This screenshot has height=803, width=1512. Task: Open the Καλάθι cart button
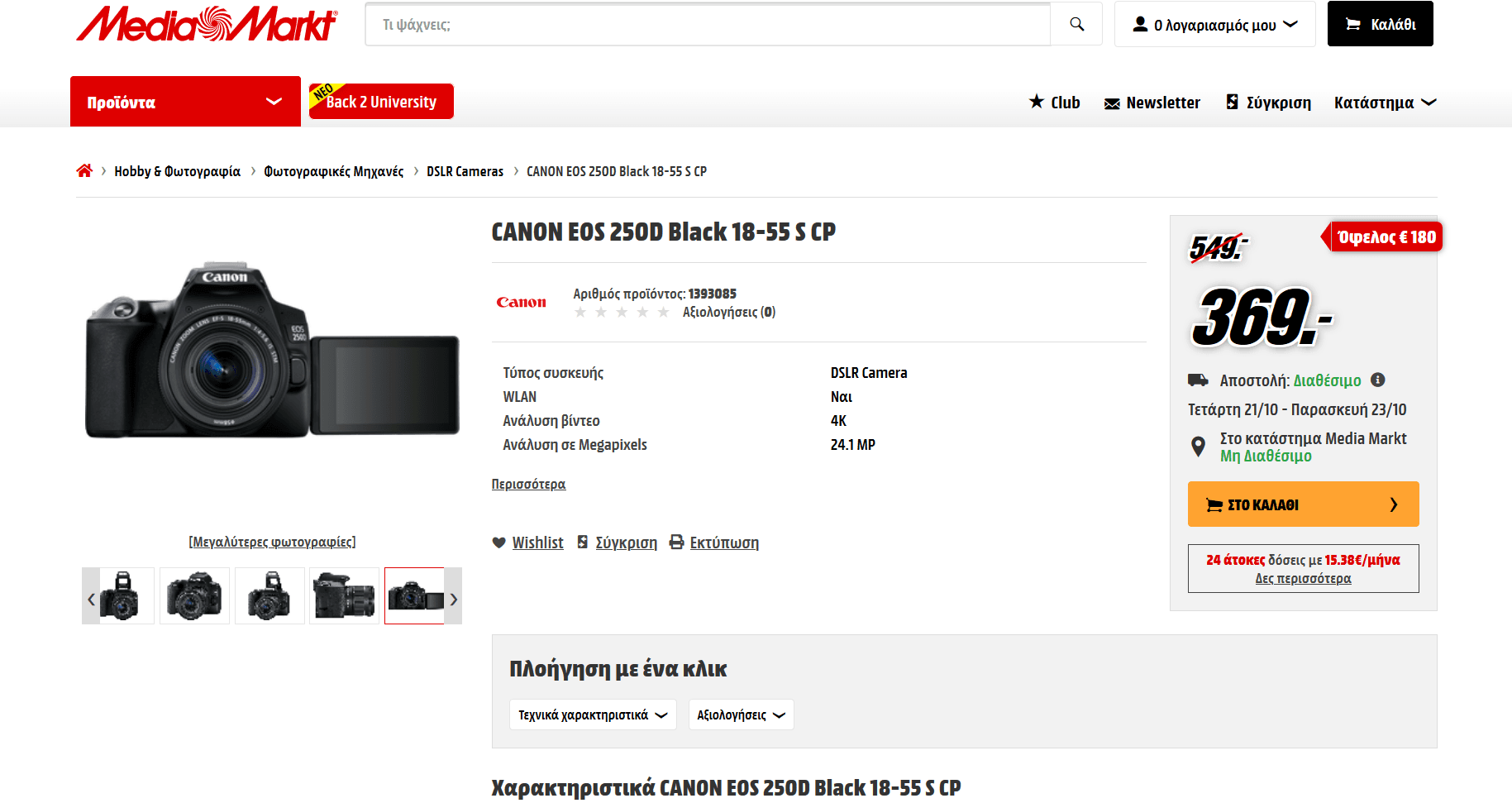(1380, 24)
